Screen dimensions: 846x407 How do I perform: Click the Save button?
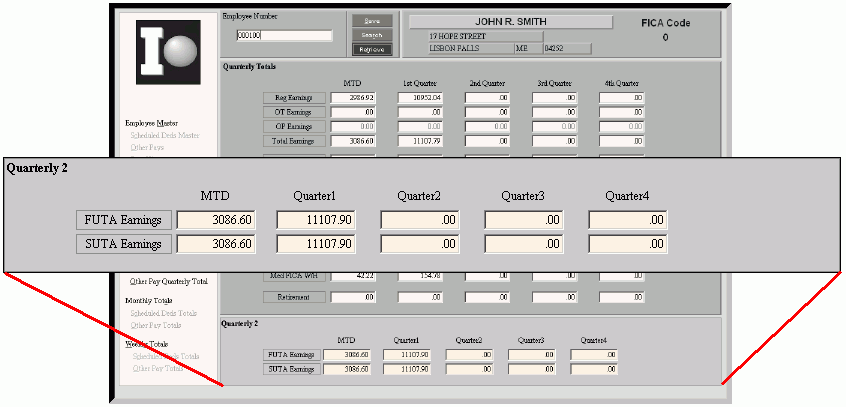coord(371,21)
